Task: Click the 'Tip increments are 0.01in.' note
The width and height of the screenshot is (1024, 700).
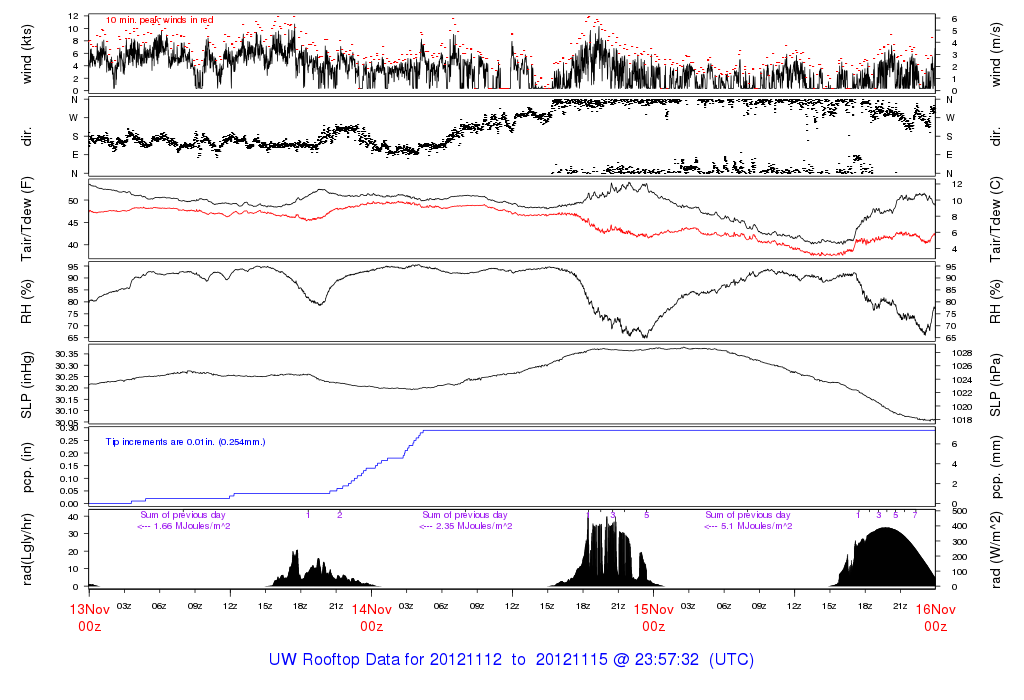Action: click(185, 441)
